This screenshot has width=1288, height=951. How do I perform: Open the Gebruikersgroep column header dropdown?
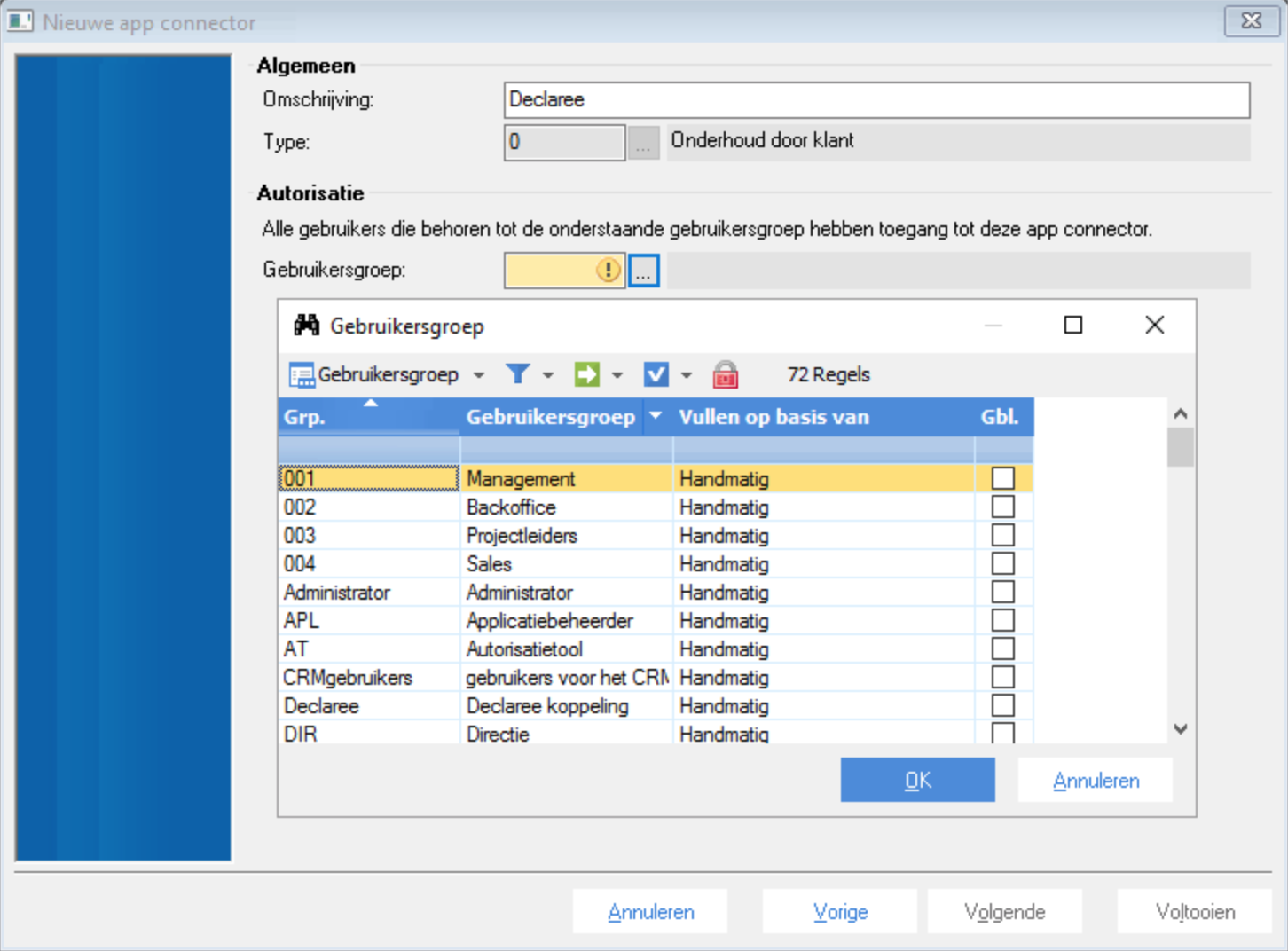tap(656, 416)
